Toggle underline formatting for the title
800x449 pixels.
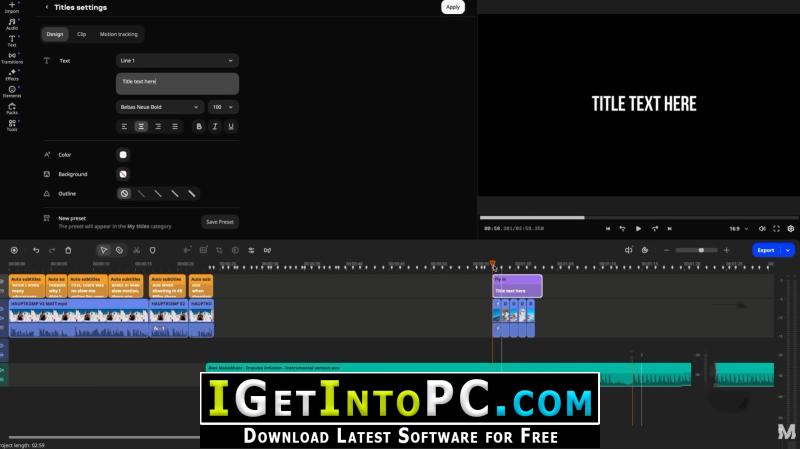coord(231,127)
